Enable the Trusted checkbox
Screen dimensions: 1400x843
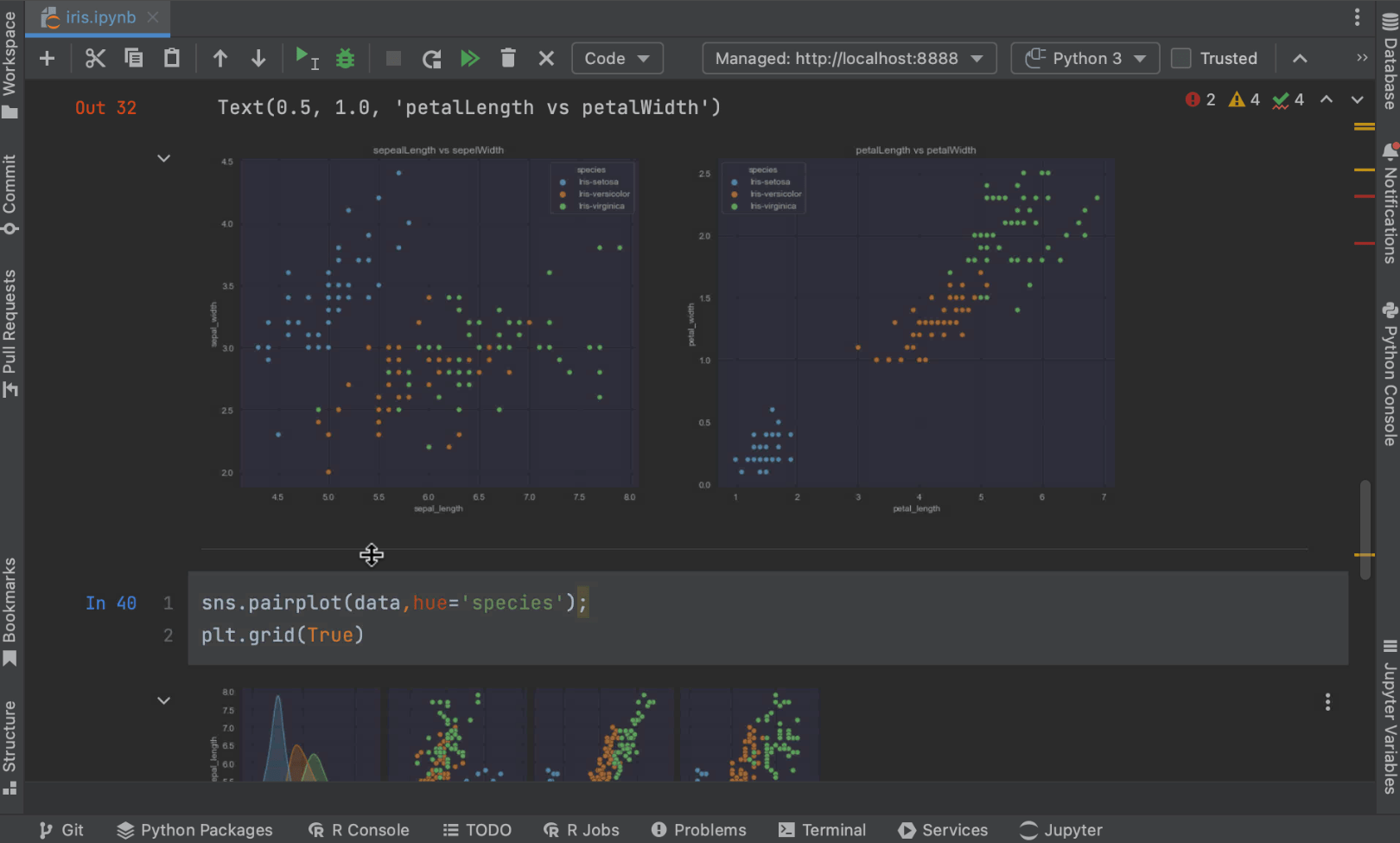tap(1181, 59)
